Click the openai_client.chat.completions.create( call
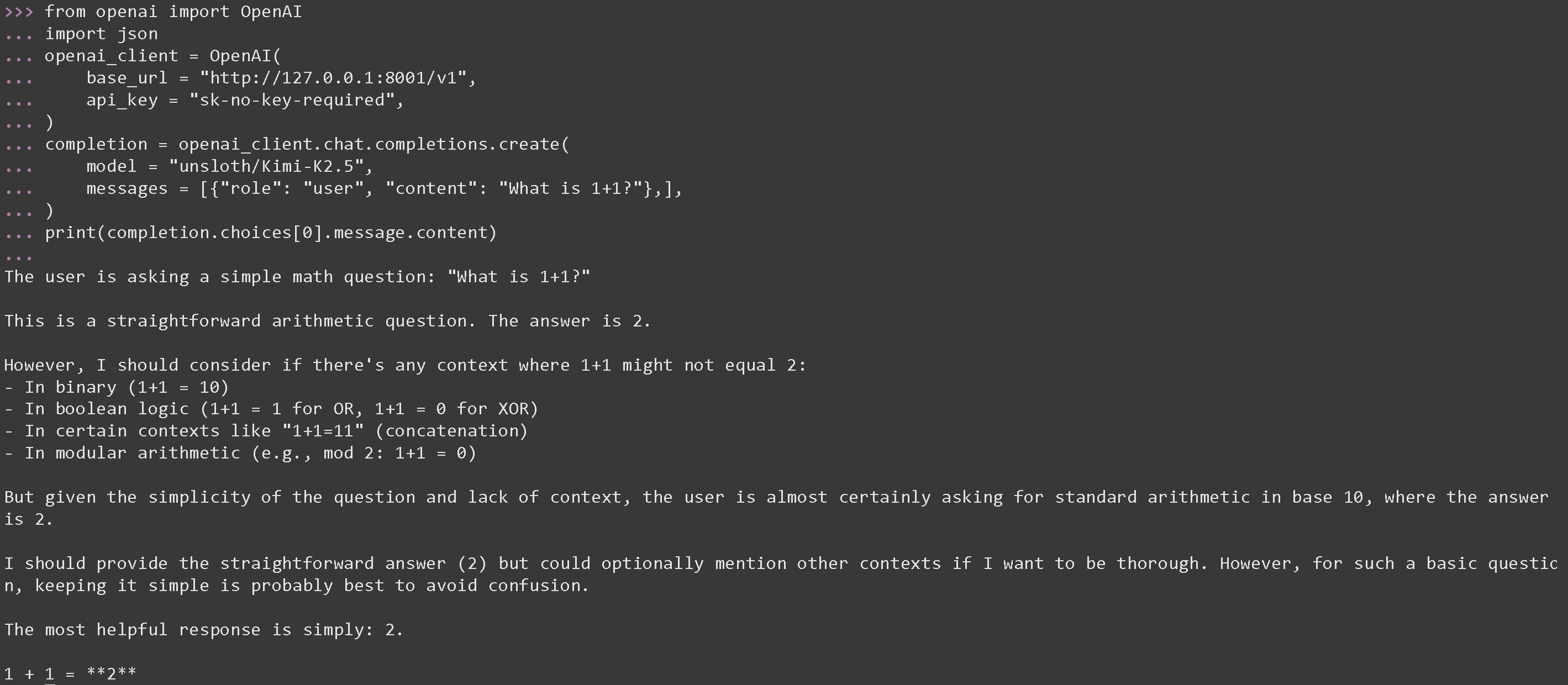The height and width of the screenshot is (685, 1568). point(372,144)
